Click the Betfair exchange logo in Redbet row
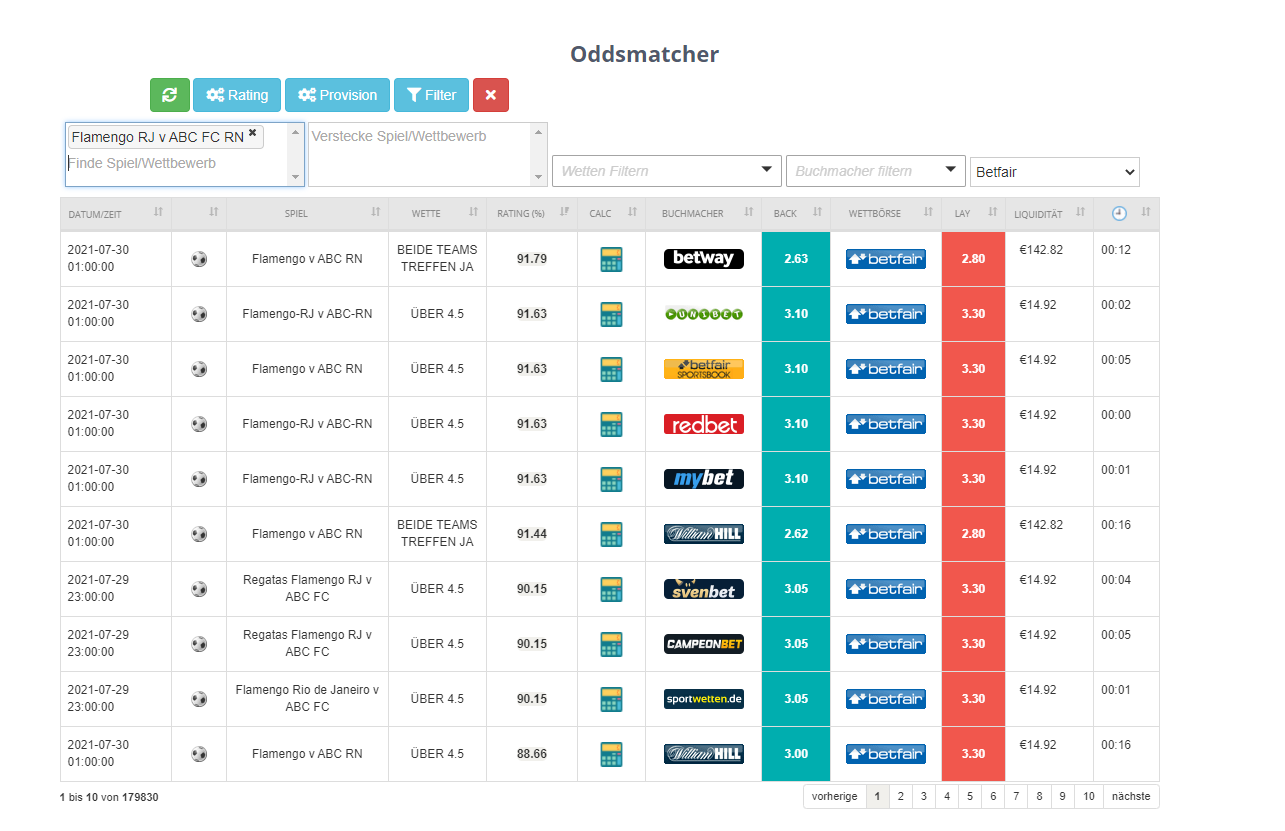 [886, 424]
